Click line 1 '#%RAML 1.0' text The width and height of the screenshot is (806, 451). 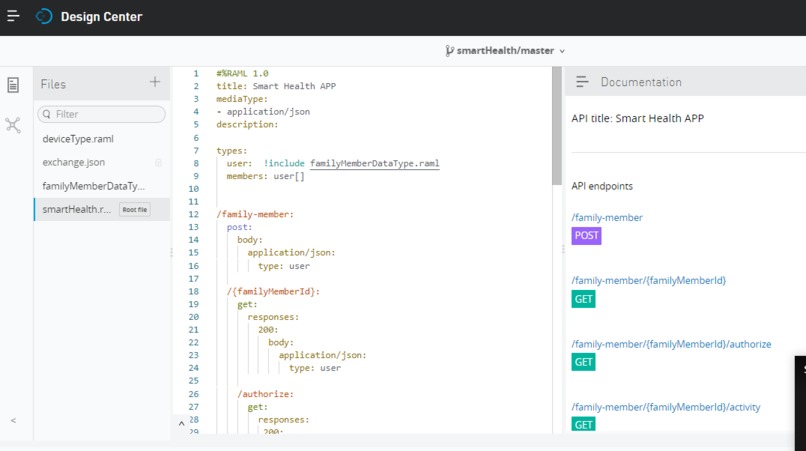pos(242,74)
